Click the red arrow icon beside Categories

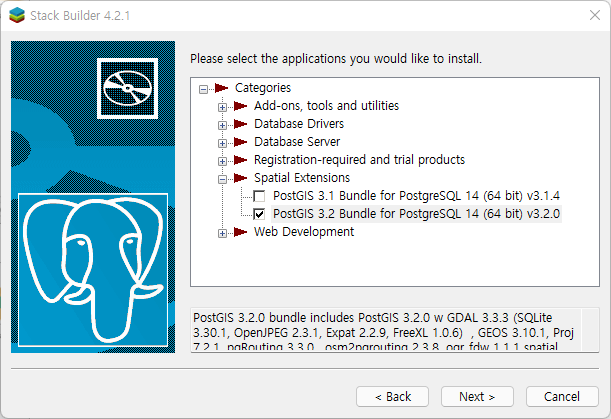(221, 88)
